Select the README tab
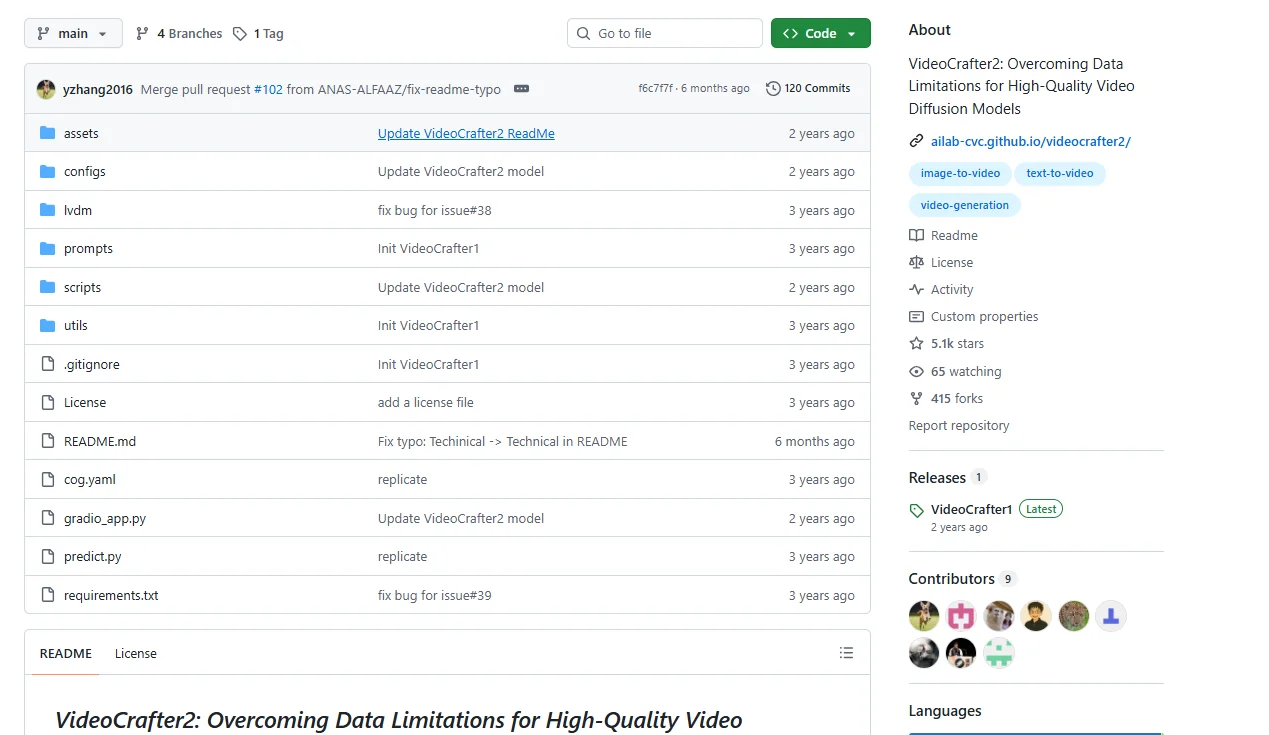Image resolution: width=1269 pixels, height=735 pixels. pyautogui.click(x=66, y=653)
